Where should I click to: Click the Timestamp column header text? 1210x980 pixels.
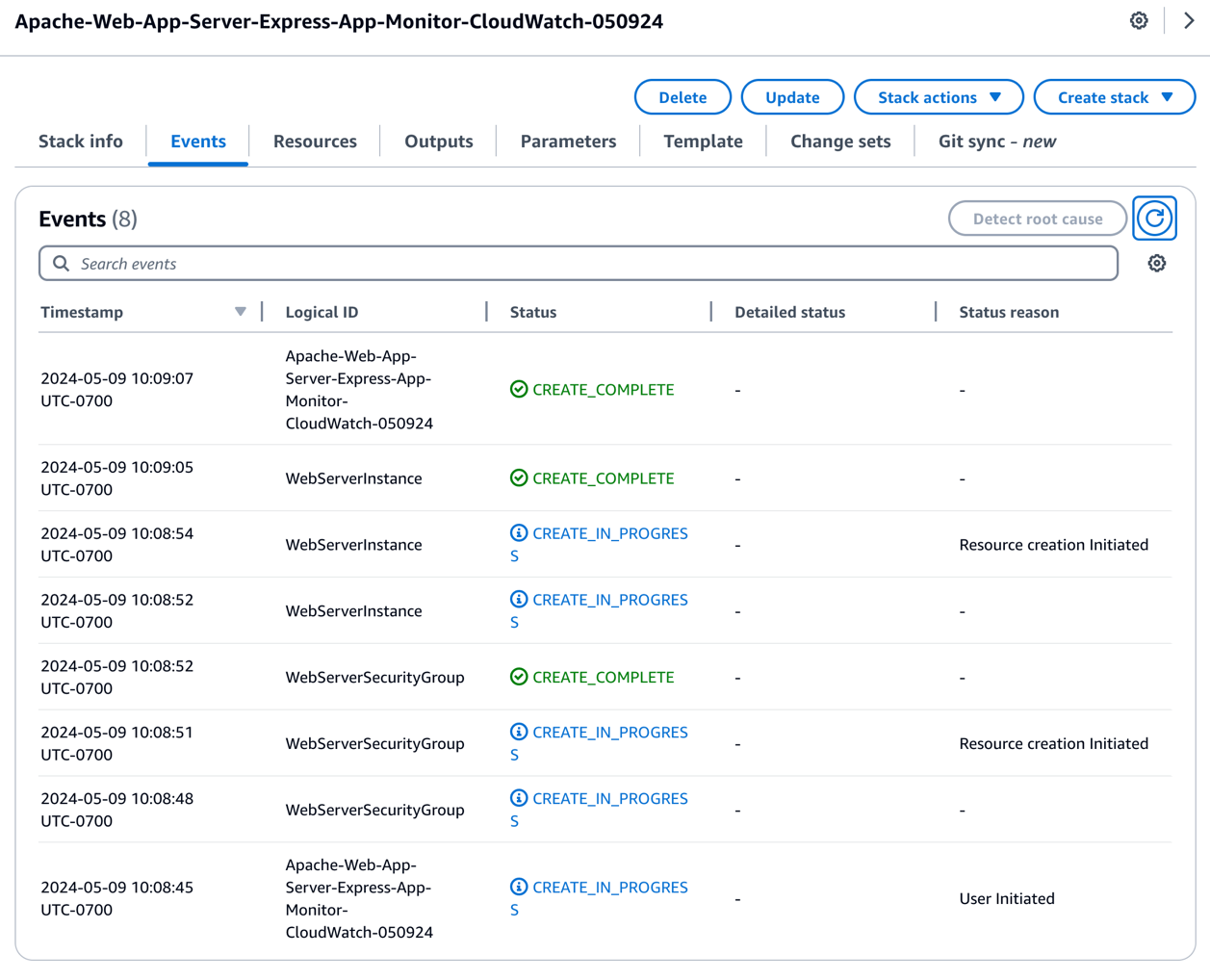click(x=82, y=312)
